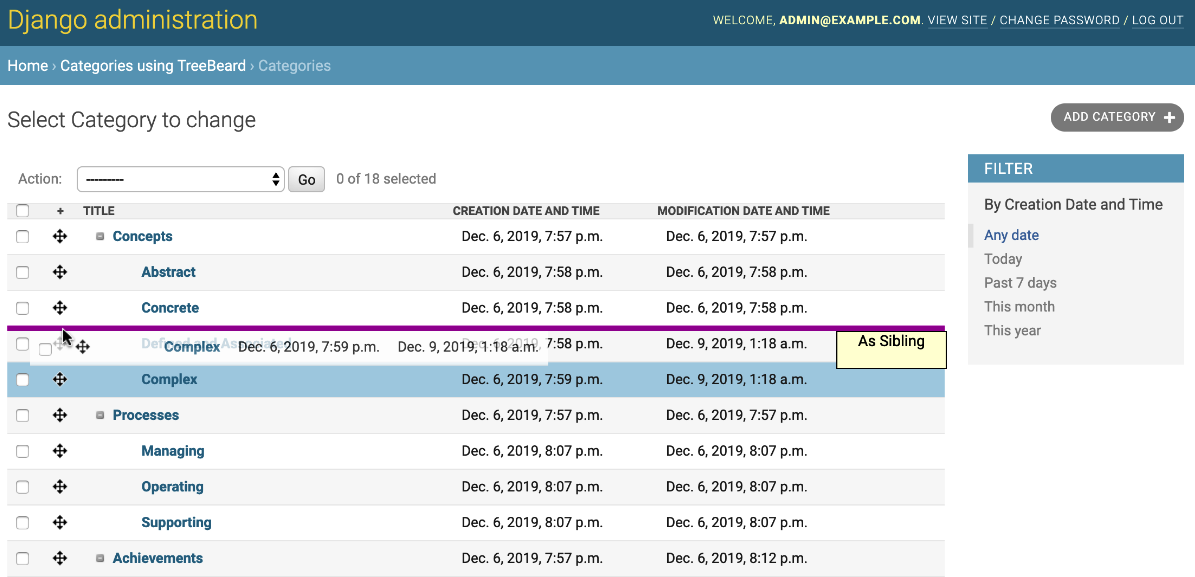Screen dimensions: 1195x577
Task: Tick the checkbox for Concepts row
Action: [23, 237]
